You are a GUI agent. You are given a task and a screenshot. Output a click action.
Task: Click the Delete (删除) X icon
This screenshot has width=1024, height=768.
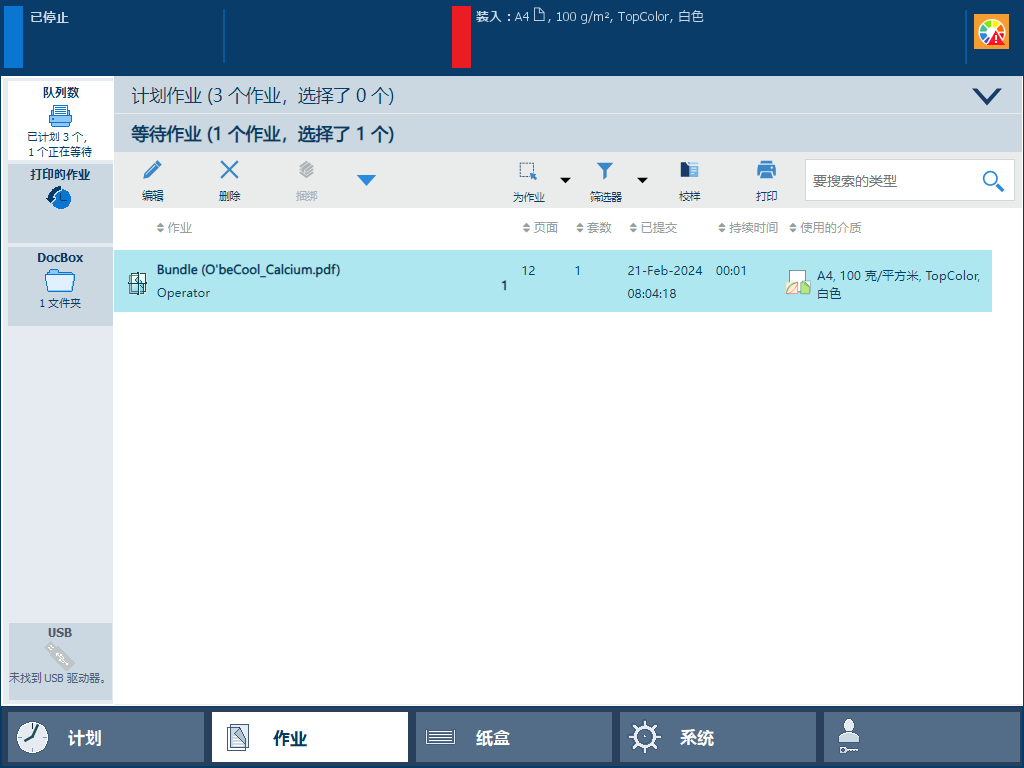229,170
